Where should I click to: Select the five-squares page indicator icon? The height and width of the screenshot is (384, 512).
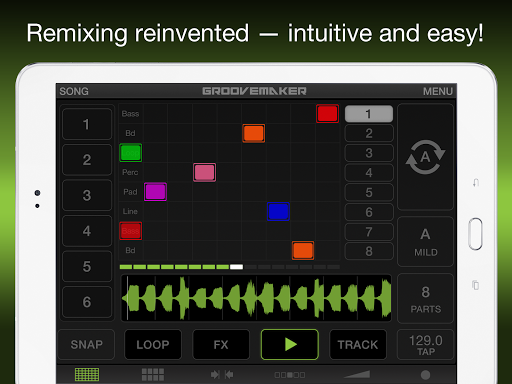pos(290,375)
